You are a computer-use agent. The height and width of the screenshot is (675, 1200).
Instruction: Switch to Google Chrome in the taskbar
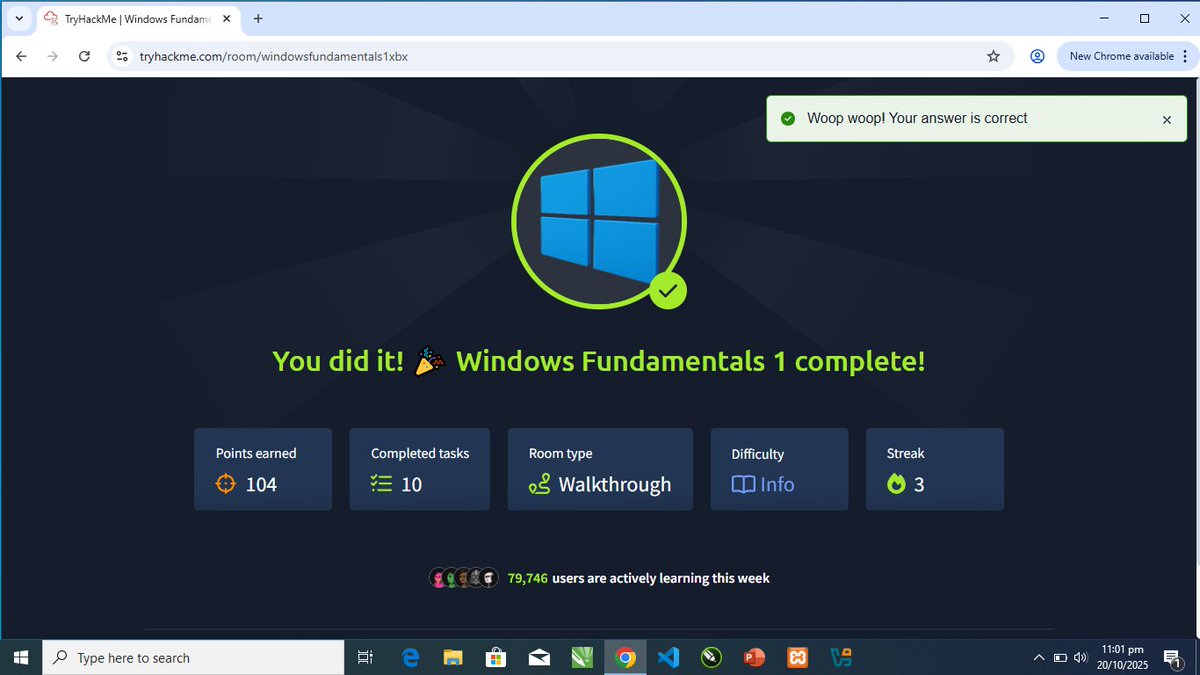pos(625,657)
